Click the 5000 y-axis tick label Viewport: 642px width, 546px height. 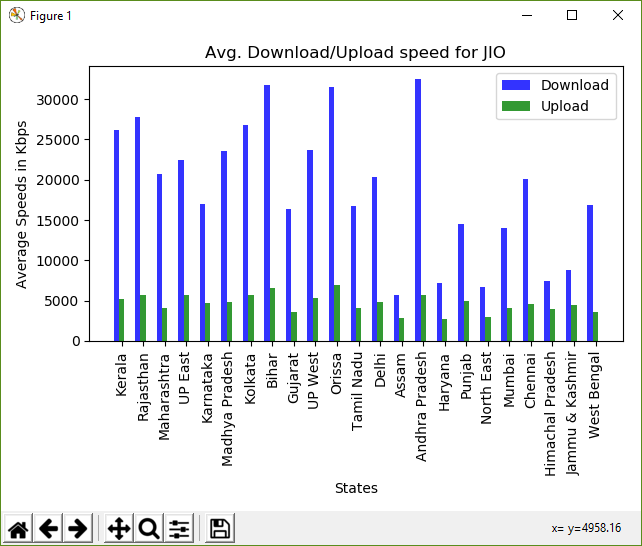(x=61, y=301)
